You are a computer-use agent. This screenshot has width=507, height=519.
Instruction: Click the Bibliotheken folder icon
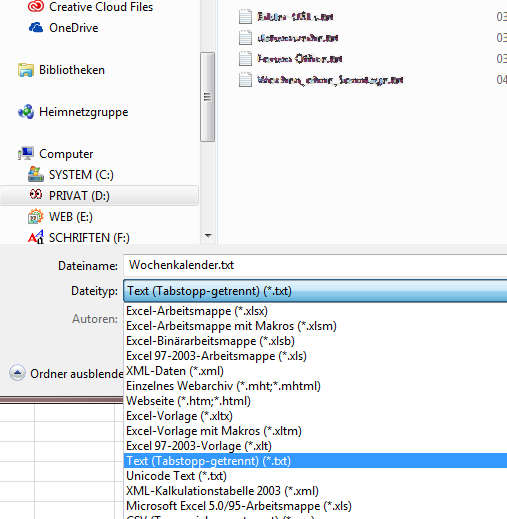tap(26, 70)
